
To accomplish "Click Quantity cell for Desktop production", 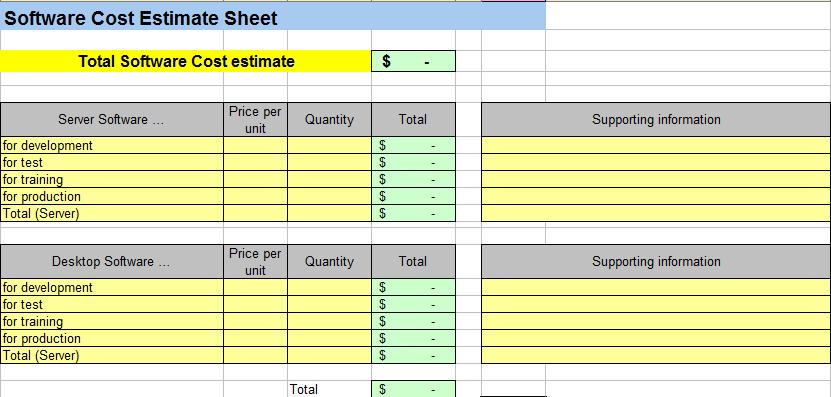I will click(329, 338).
